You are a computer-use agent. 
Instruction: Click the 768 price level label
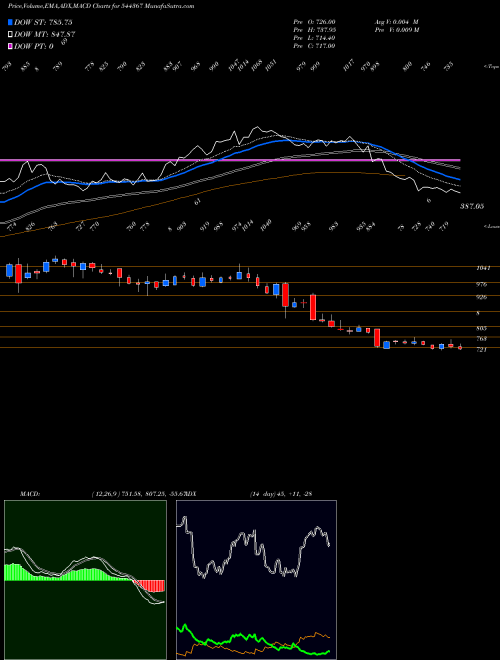point(481,339)
